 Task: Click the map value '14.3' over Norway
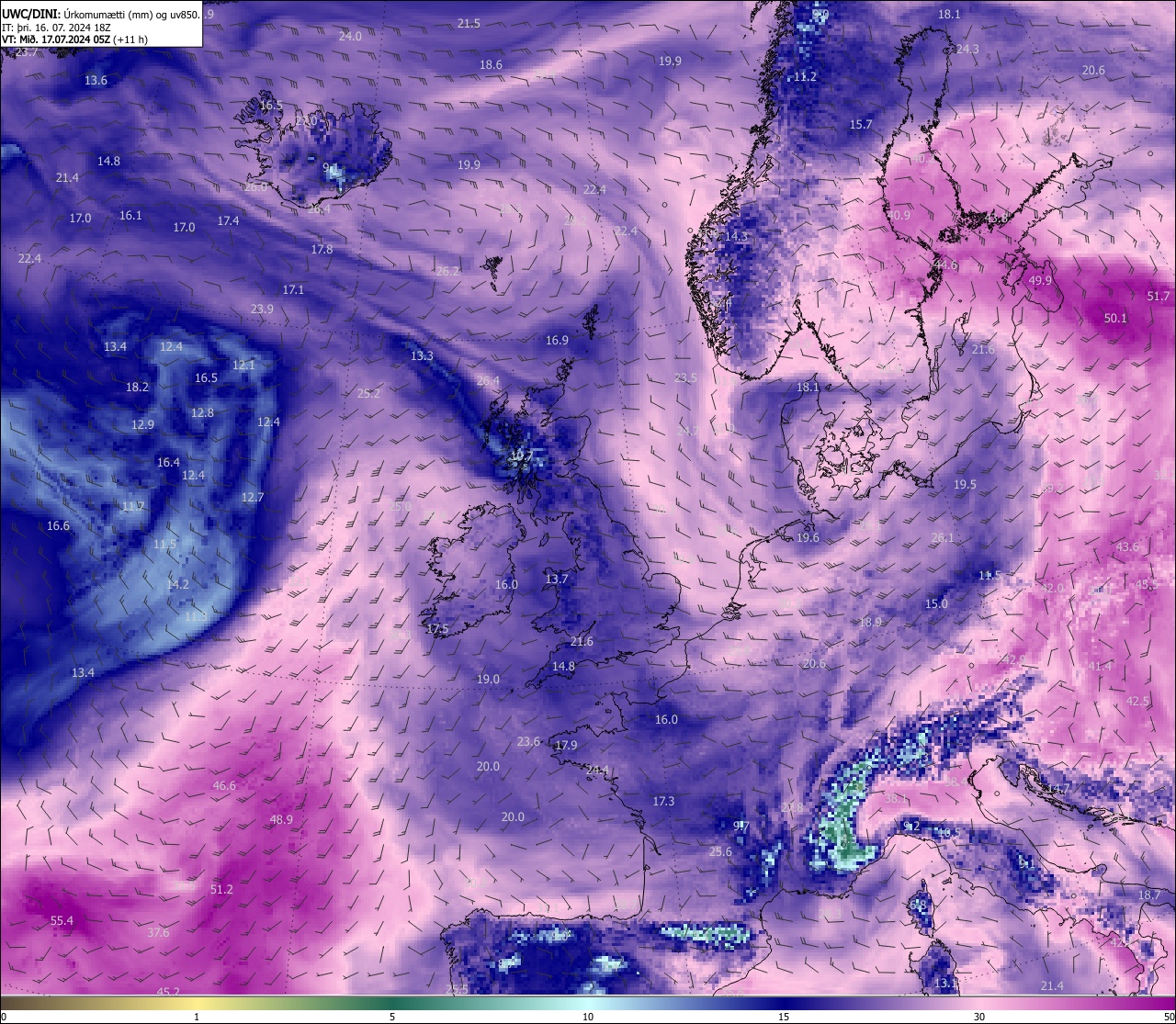click(x=736, y=236)
